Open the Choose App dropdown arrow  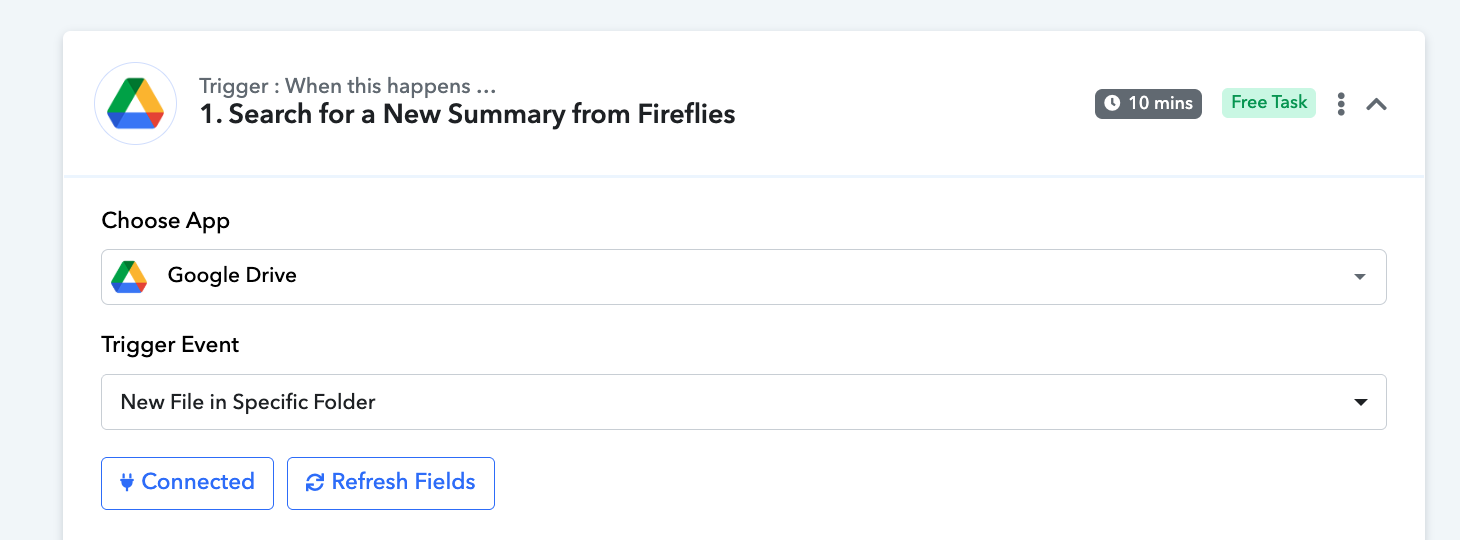tap(1360, 277)
